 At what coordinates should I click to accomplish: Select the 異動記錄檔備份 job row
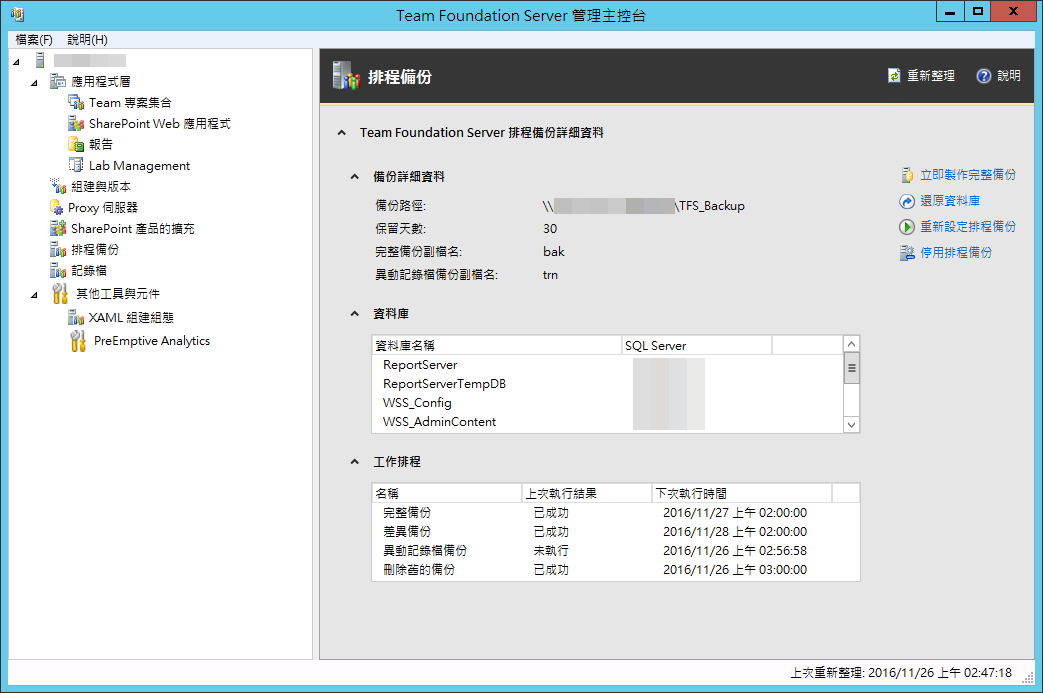pos(615,551)
